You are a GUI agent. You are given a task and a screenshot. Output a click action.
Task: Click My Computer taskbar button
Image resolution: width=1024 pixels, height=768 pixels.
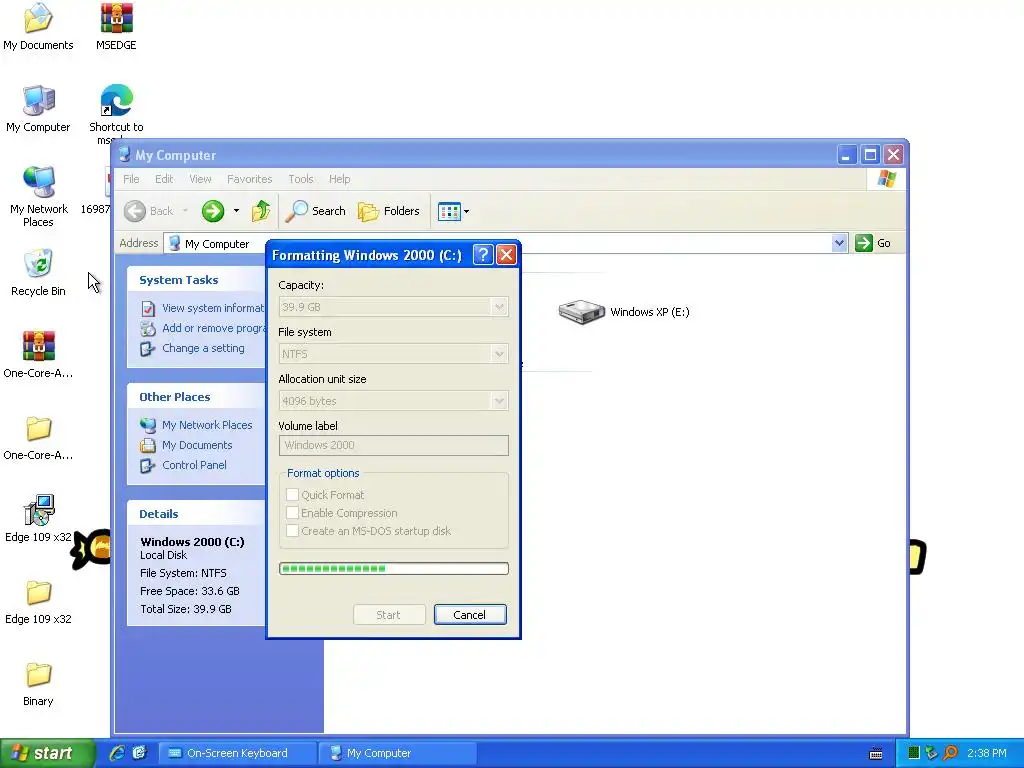click(397, 753)
